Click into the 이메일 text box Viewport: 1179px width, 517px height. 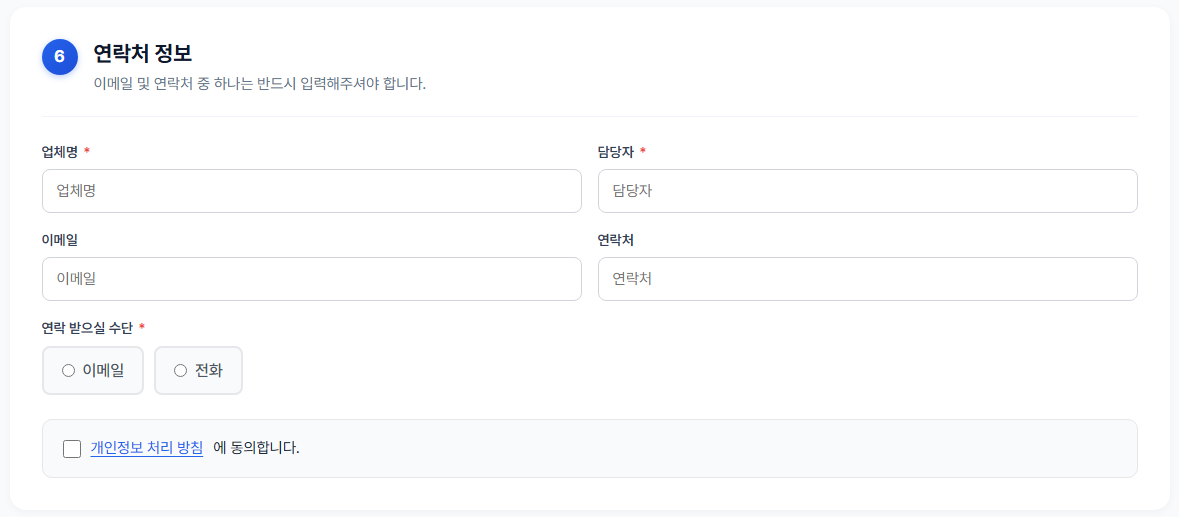point(312,279)
